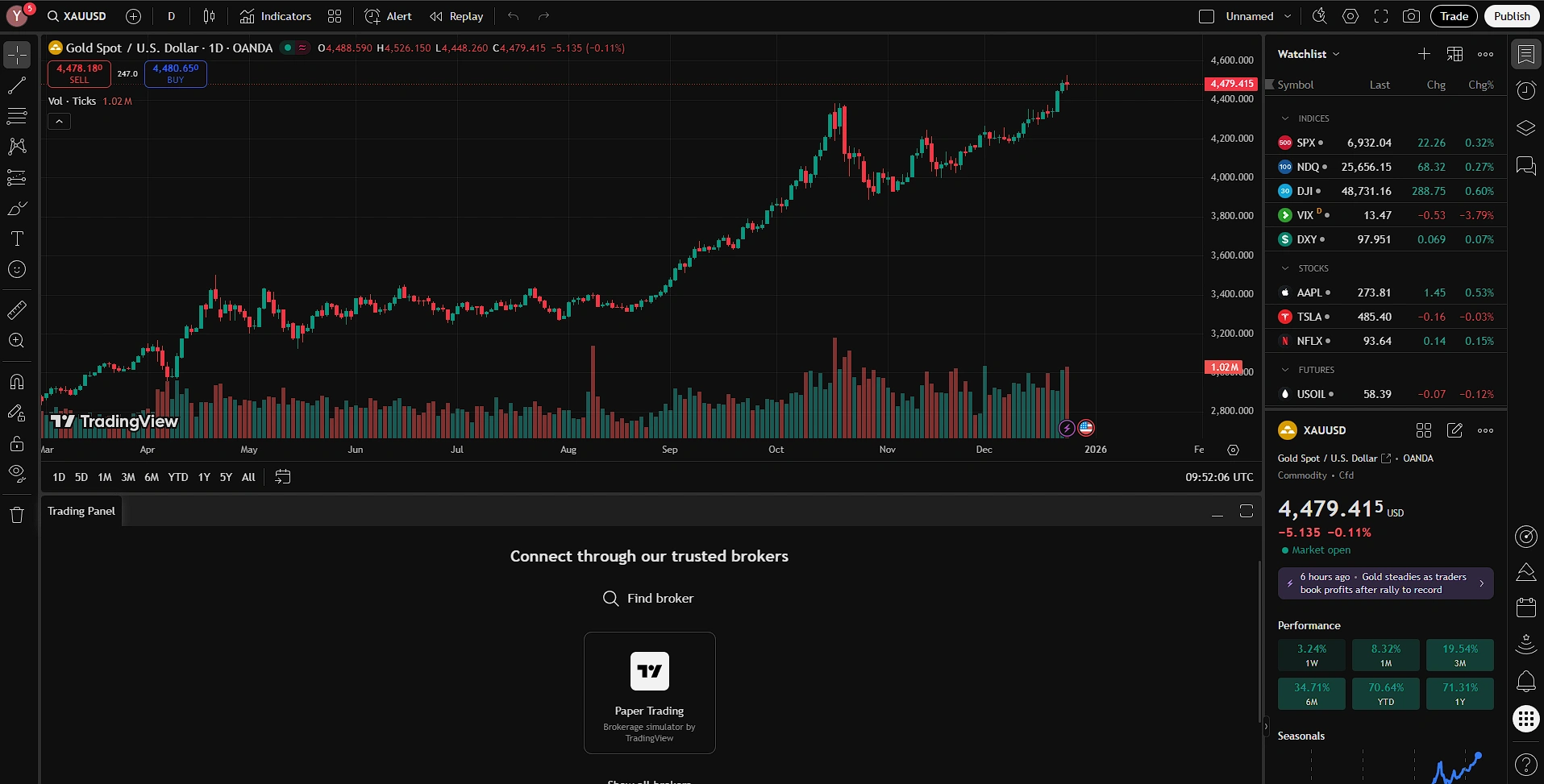Screen dimensions: 1544x784
Task: Toggle lock all drawings
Action: coord(17,443)
